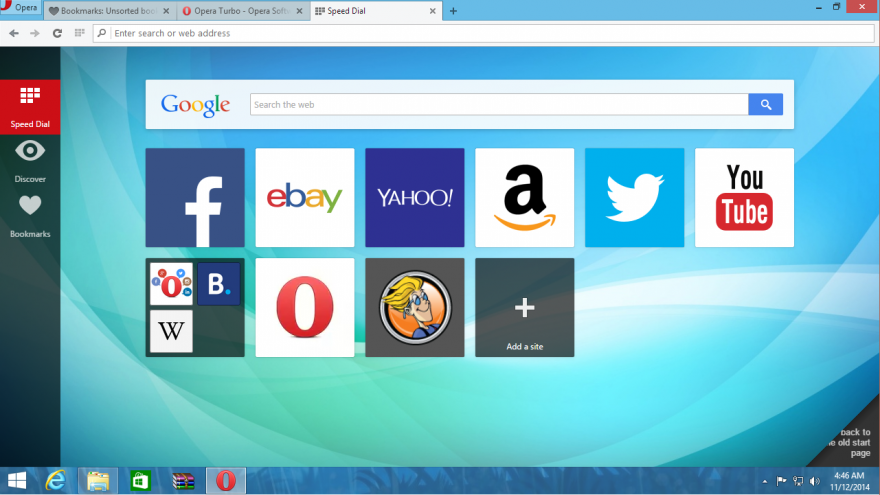880x495 pixels.
Task: Open the YouTube speed dial tile
Action: 744,198
